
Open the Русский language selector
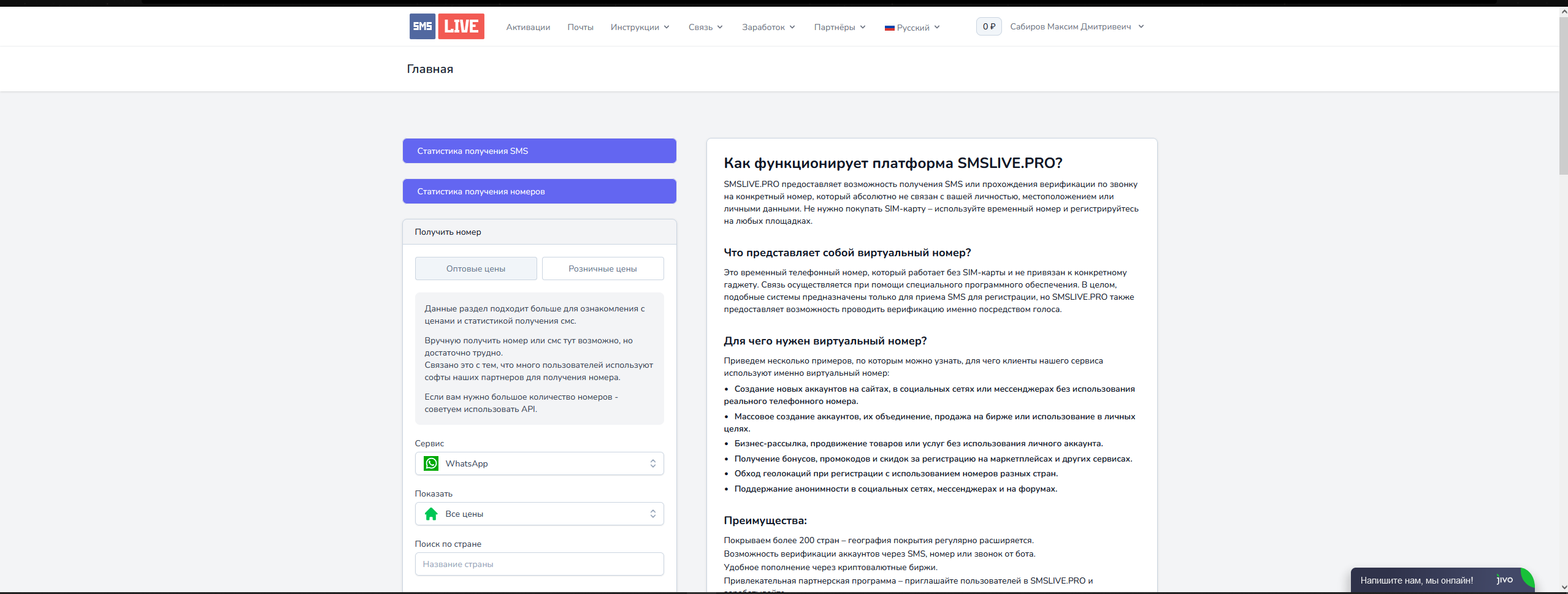coord(912,28)
